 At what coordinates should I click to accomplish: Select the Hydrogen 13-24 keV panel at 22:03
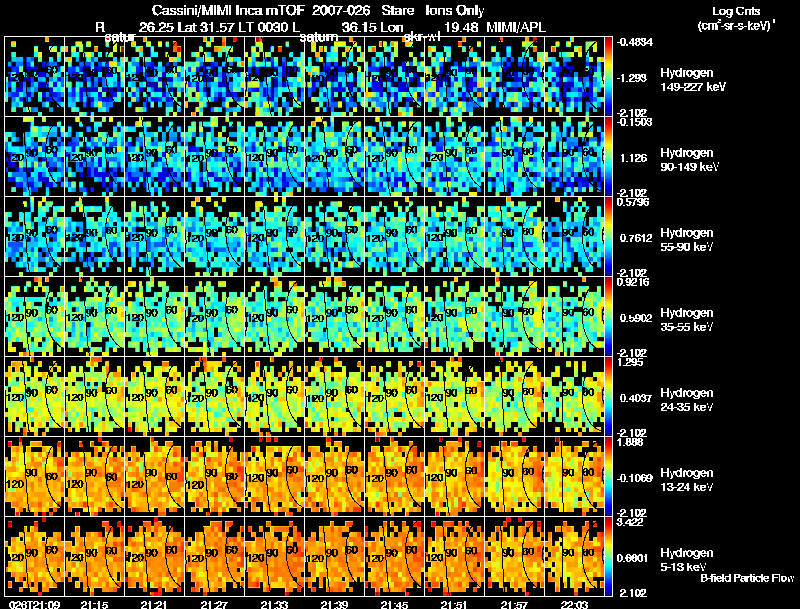(575, 477)
